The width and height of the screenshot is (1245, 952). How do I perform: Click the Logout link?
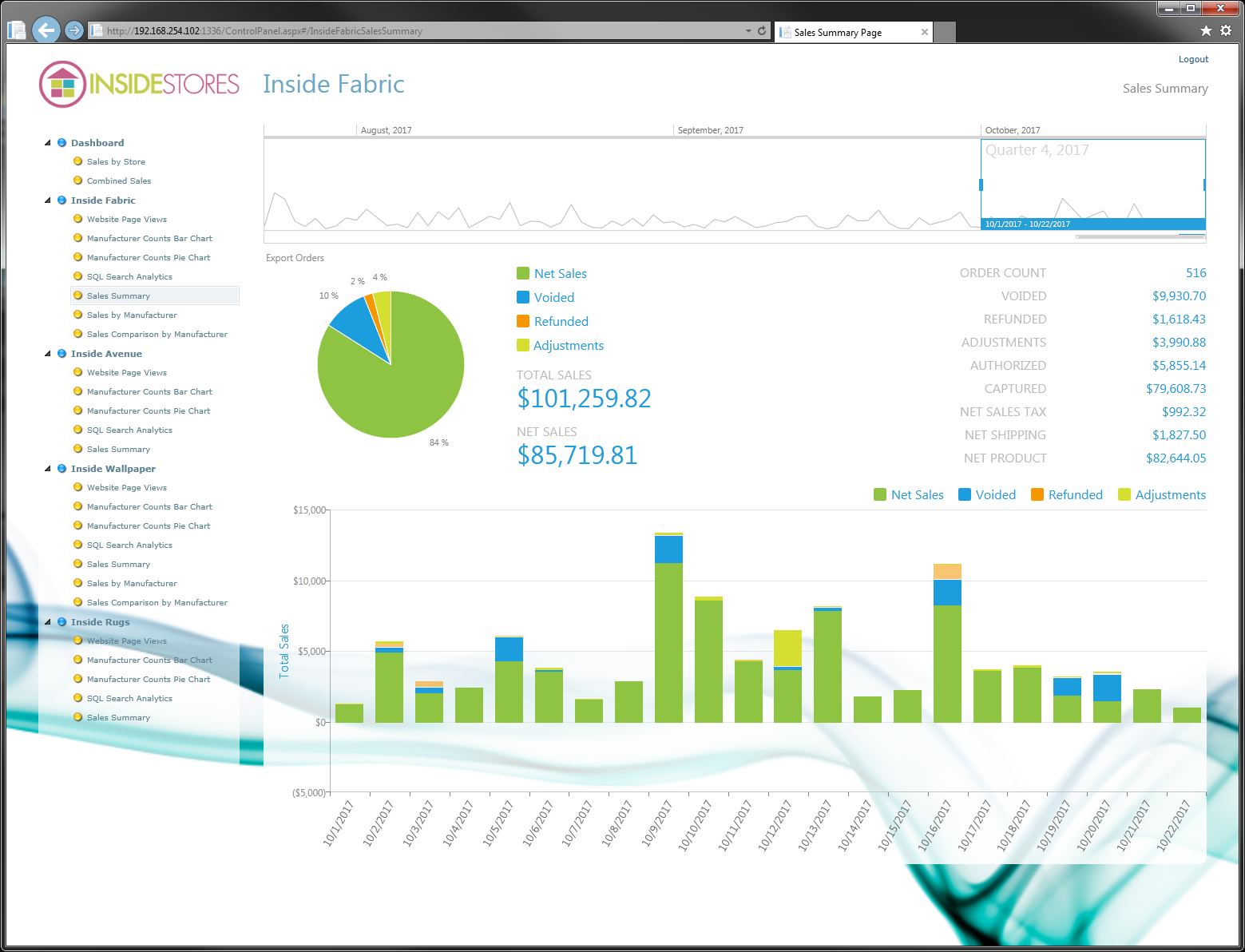tap(1193, 59)
